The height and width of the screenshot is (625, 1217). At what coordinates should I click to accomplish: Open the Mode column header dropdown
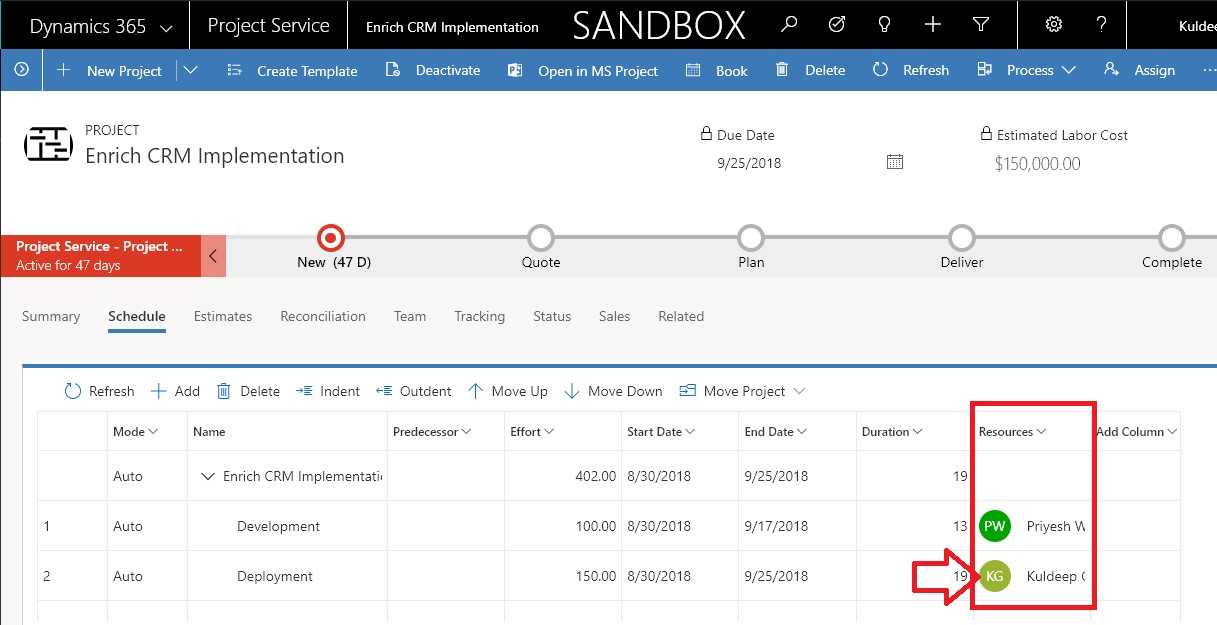pyautogui.click(x=153, y=432)
